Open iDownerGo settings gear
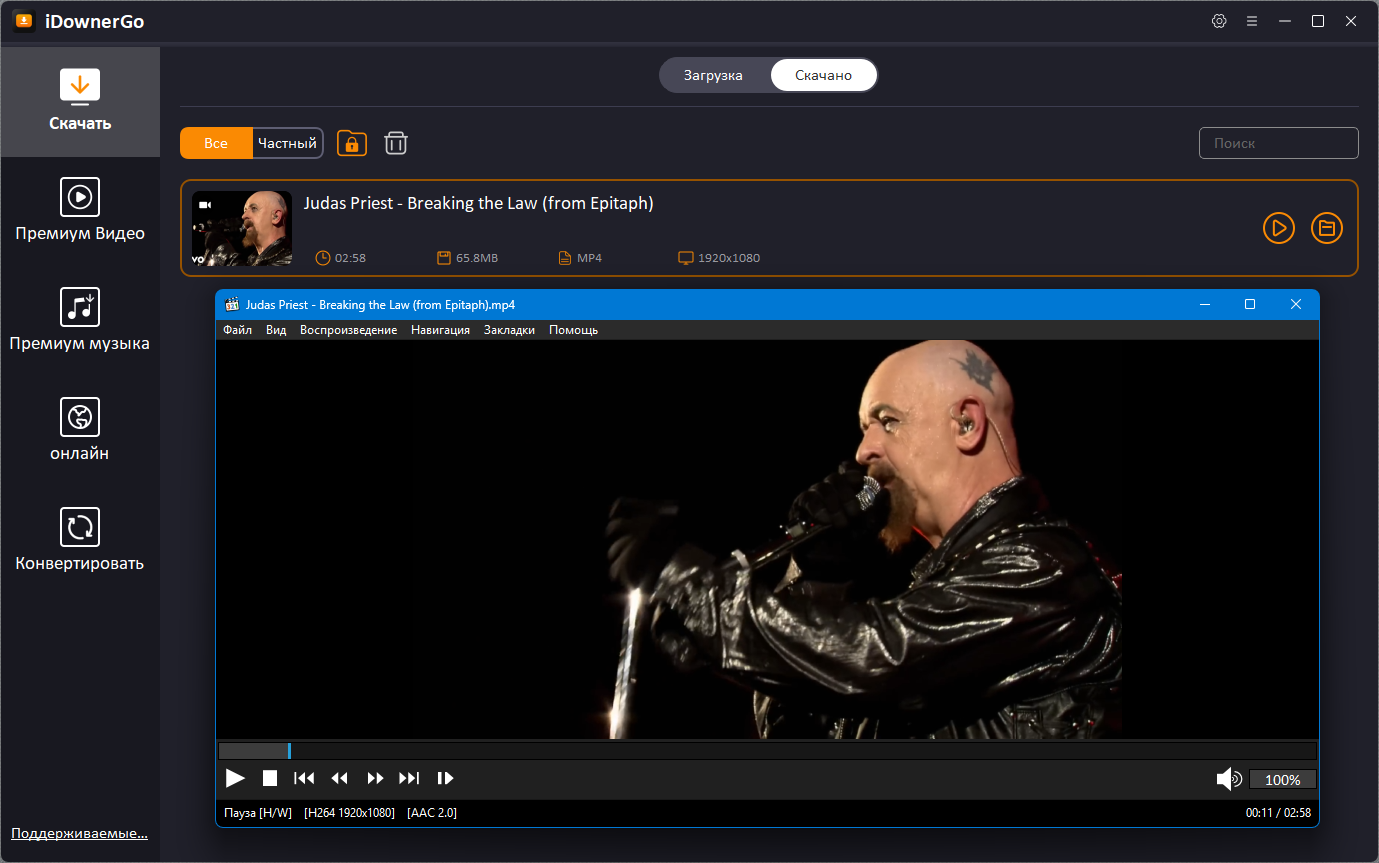Image resolution: width=1379 pixels, height=863 pixels. 1219,21
